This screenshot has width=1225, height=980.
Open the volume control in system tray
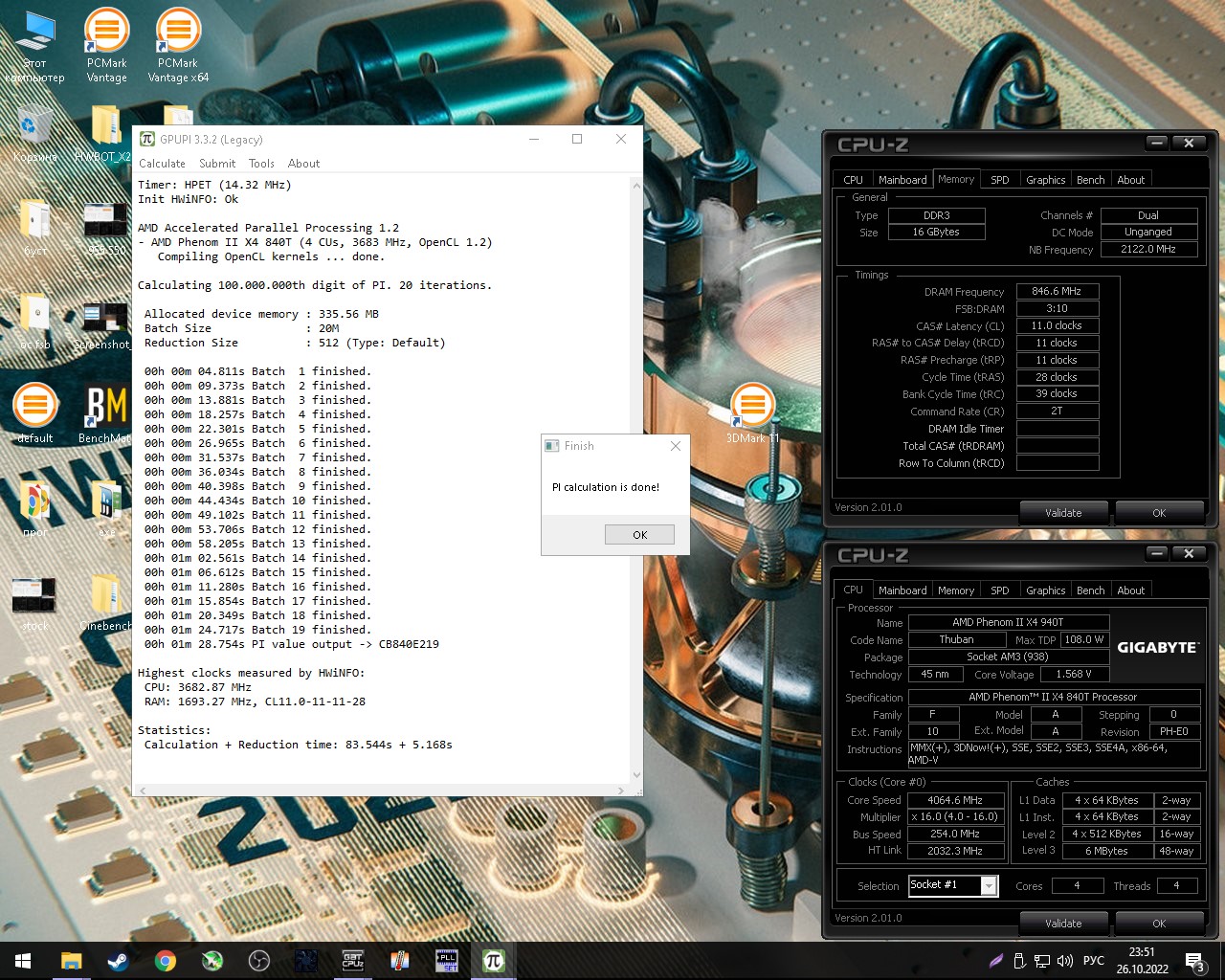click(x=1065, y=961)
